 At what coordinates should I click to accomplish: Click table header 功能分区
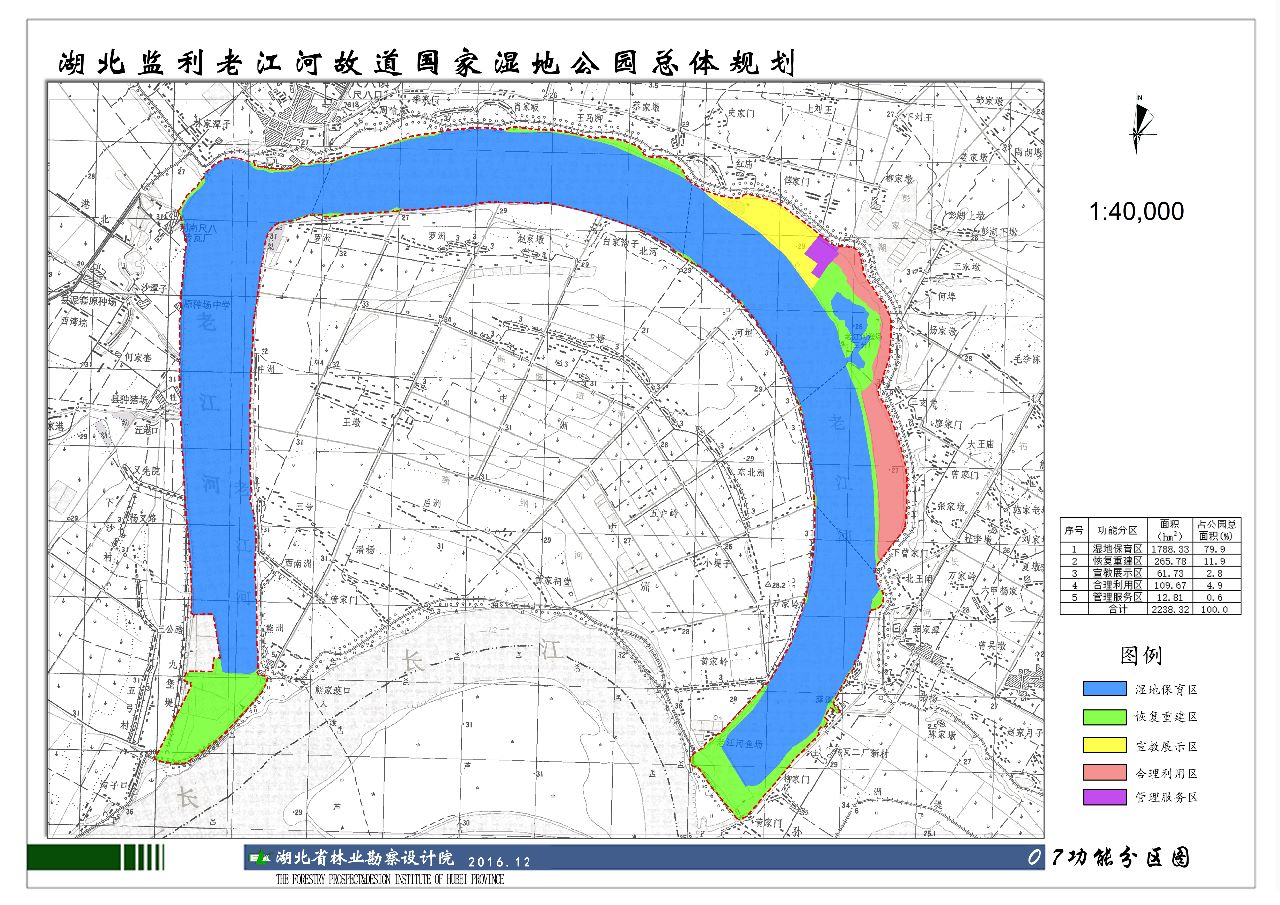point(1117,530)
